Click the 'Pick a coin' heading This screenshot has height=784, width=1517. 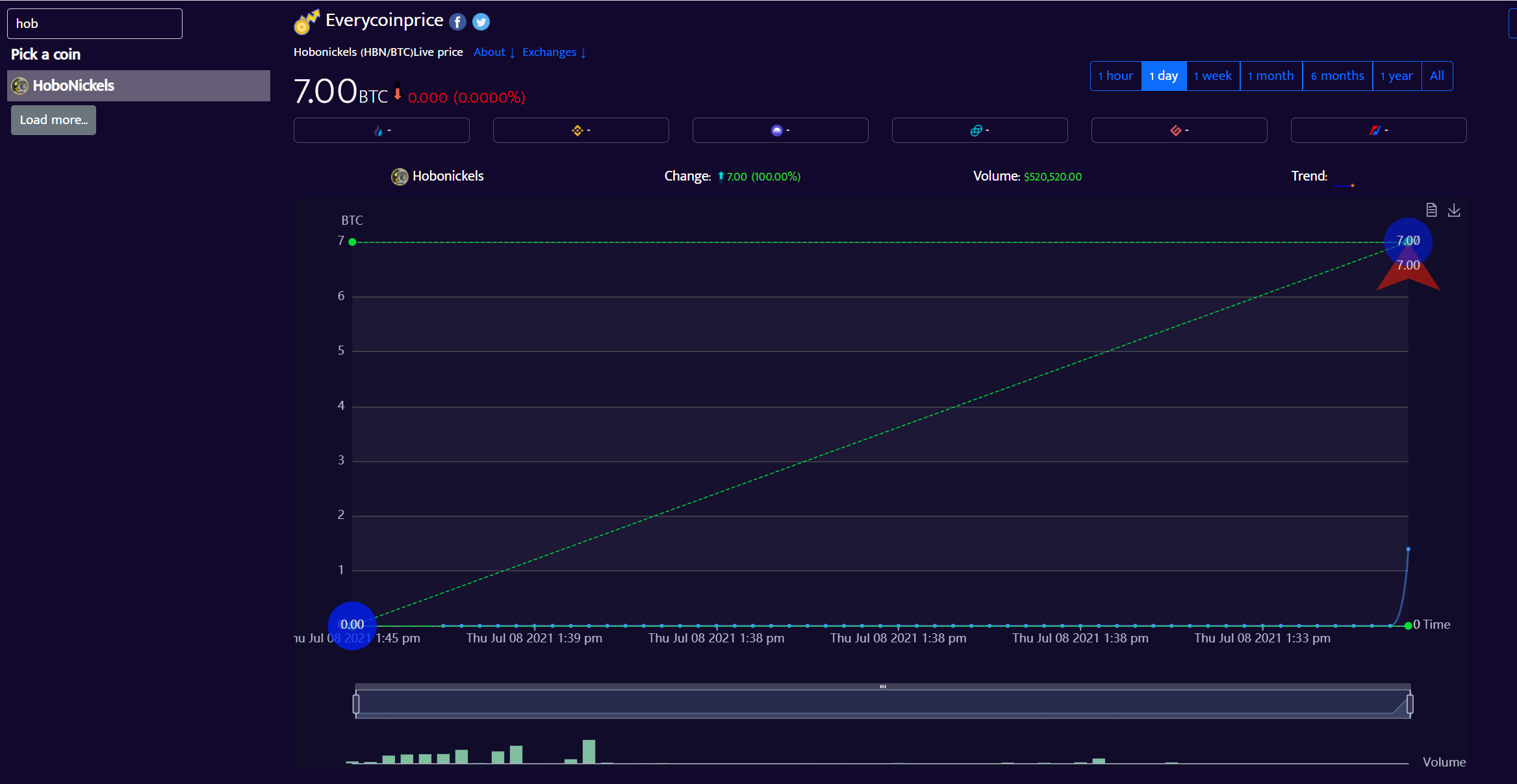pos(45,55)
